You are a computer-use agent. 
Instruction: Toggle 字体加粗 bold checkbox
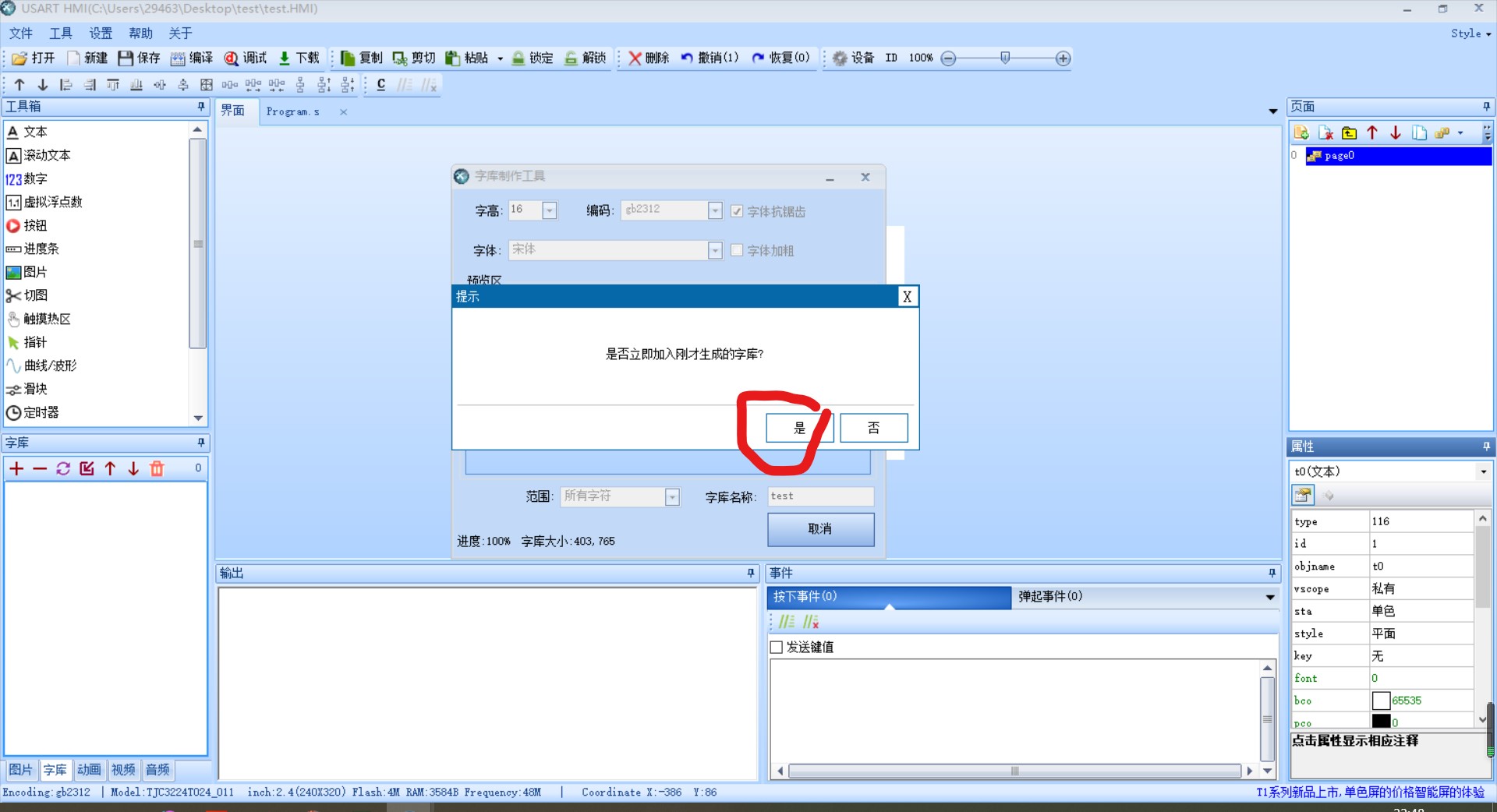737,251
